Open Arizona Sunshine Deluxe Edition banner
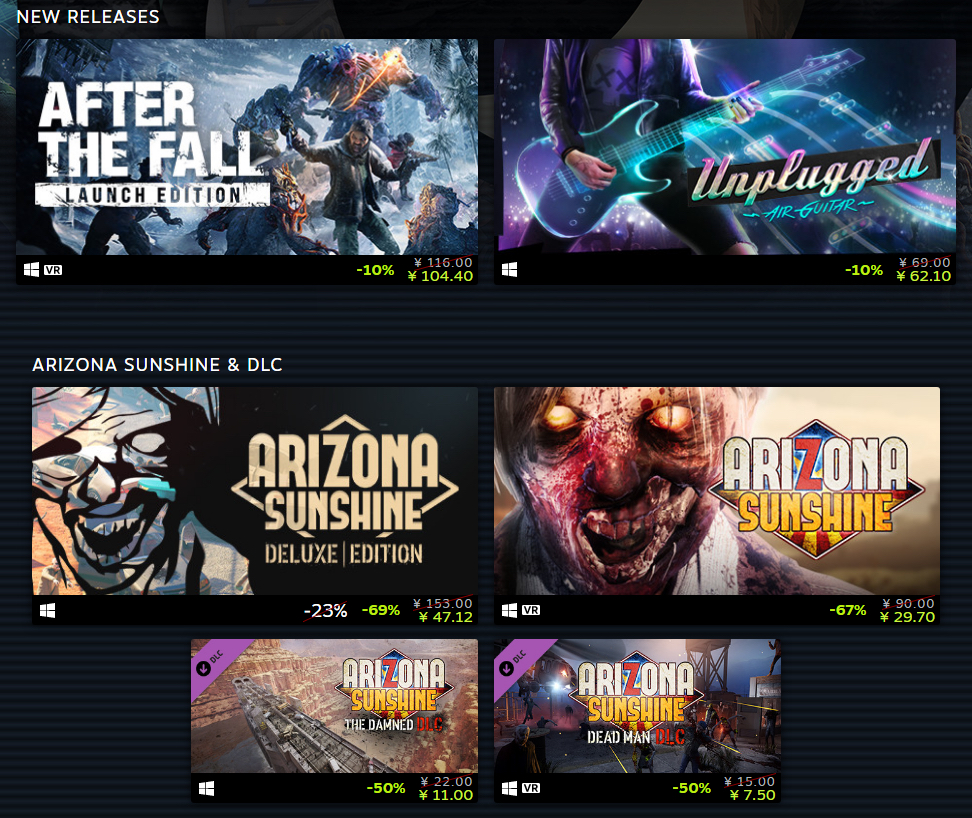 [x=255, y=491]
